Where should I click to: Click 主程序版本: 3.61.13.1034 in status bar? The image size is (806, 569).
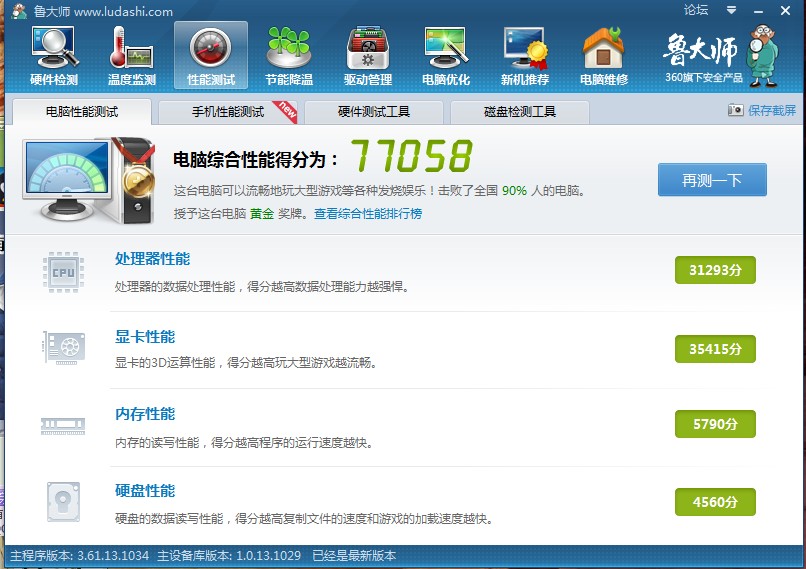[79, 556]
